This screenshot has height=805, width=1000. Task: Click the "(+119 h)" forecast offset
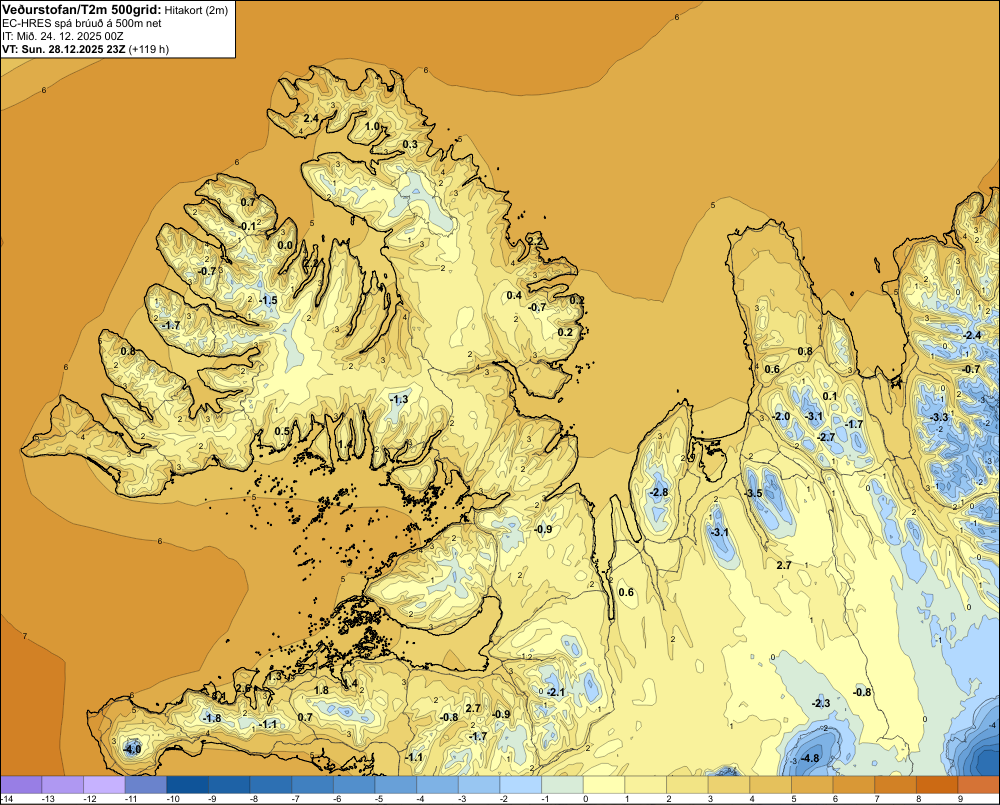[x=149, y=49]
